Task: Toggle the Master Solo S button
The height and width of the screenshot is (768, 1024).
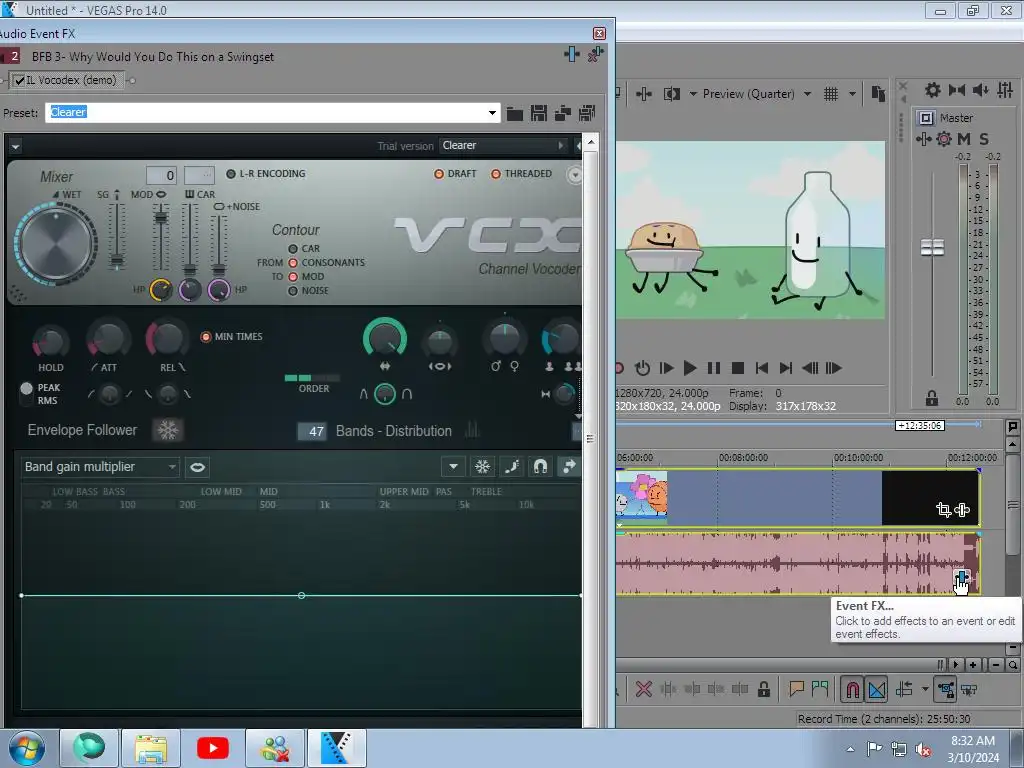Action: tap(984, 138)
